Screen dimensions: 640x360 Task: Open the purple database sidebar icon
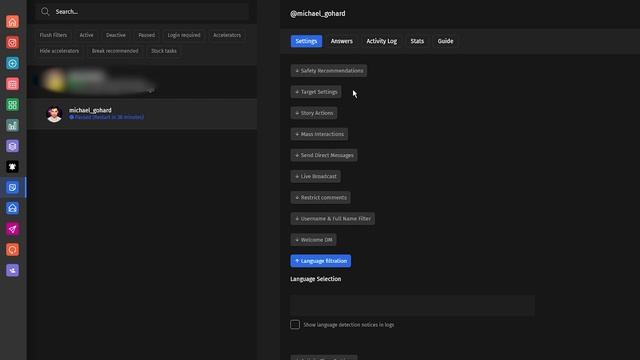pos(12,146)
